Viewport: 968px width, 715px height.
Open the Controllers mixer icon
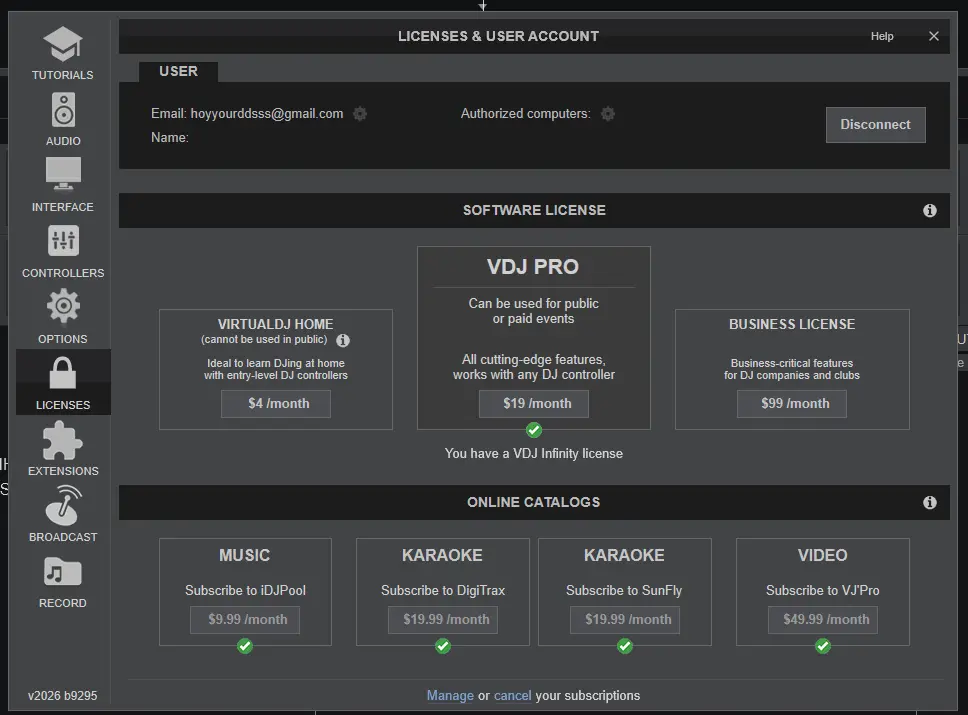pyautogui.click(x=63, y=240)
